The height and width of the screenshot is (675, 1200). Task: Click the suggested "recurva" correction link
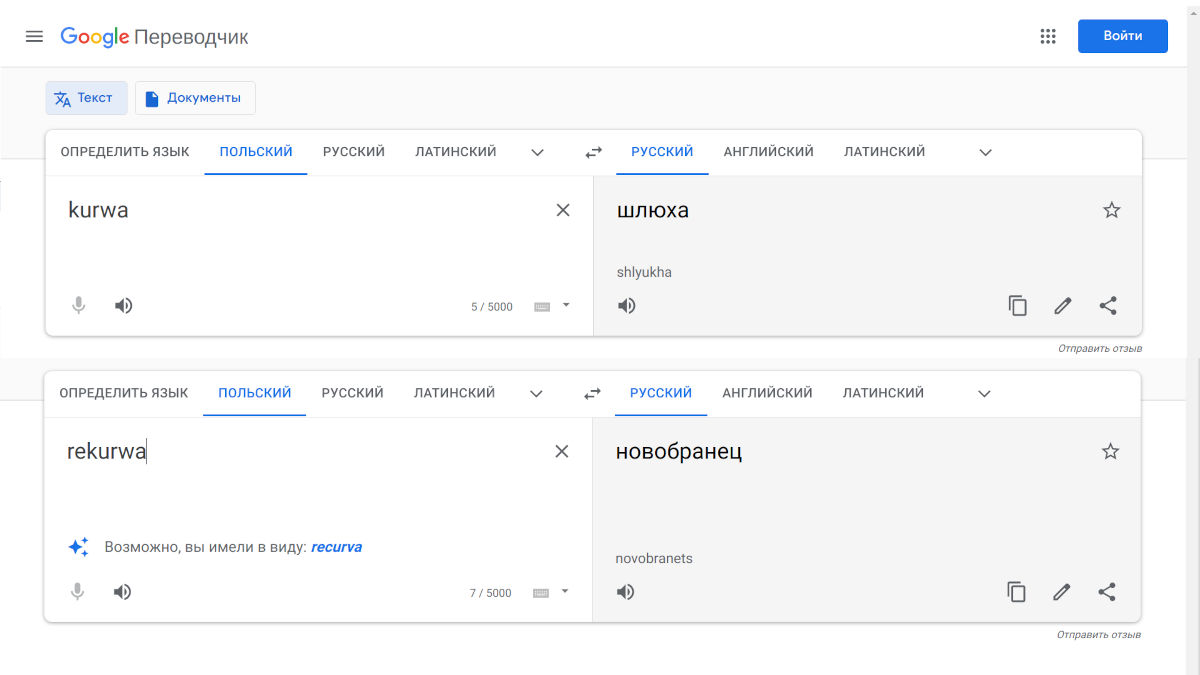click(336, 547)
